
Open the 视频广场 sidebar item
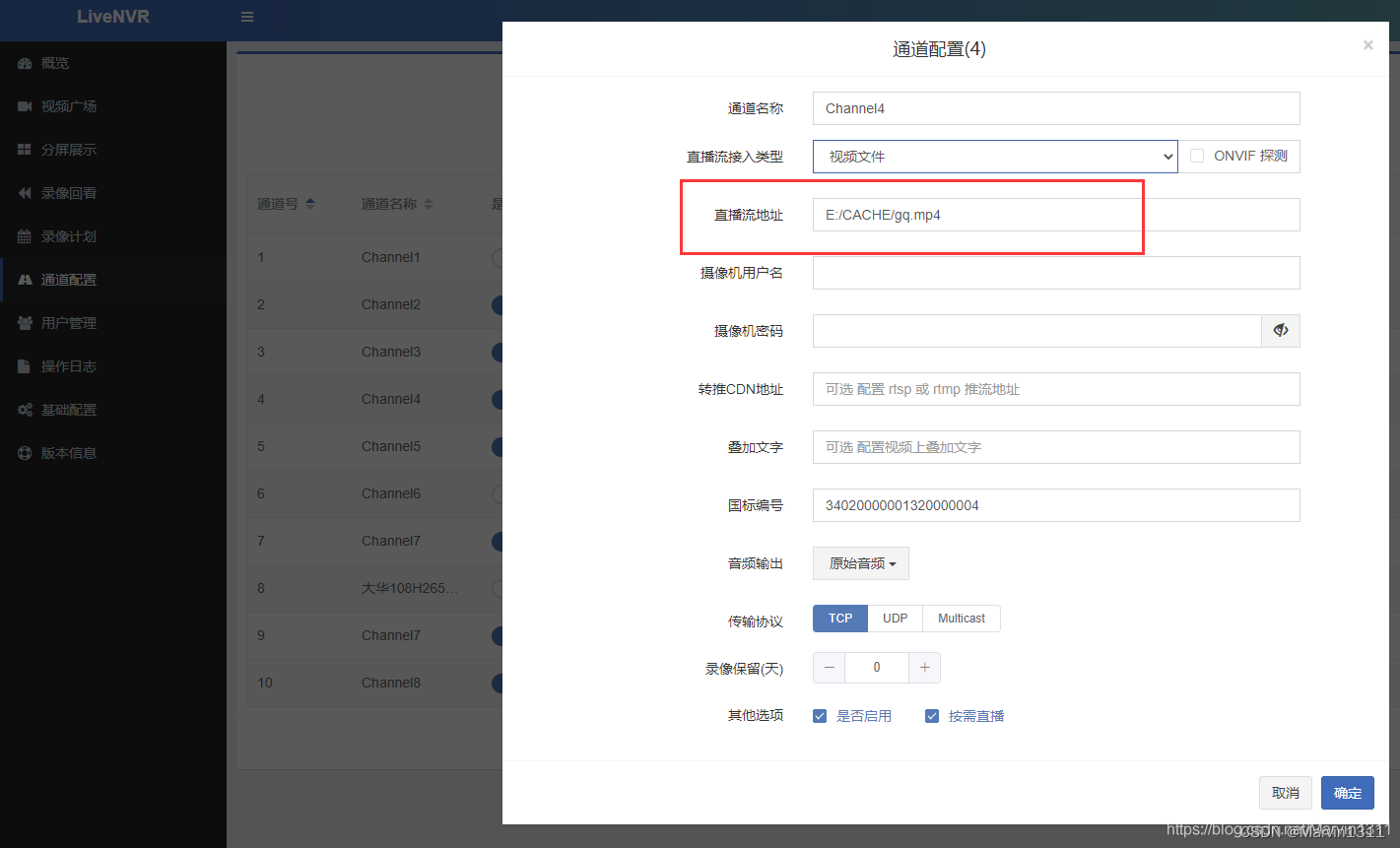(113, 106)
